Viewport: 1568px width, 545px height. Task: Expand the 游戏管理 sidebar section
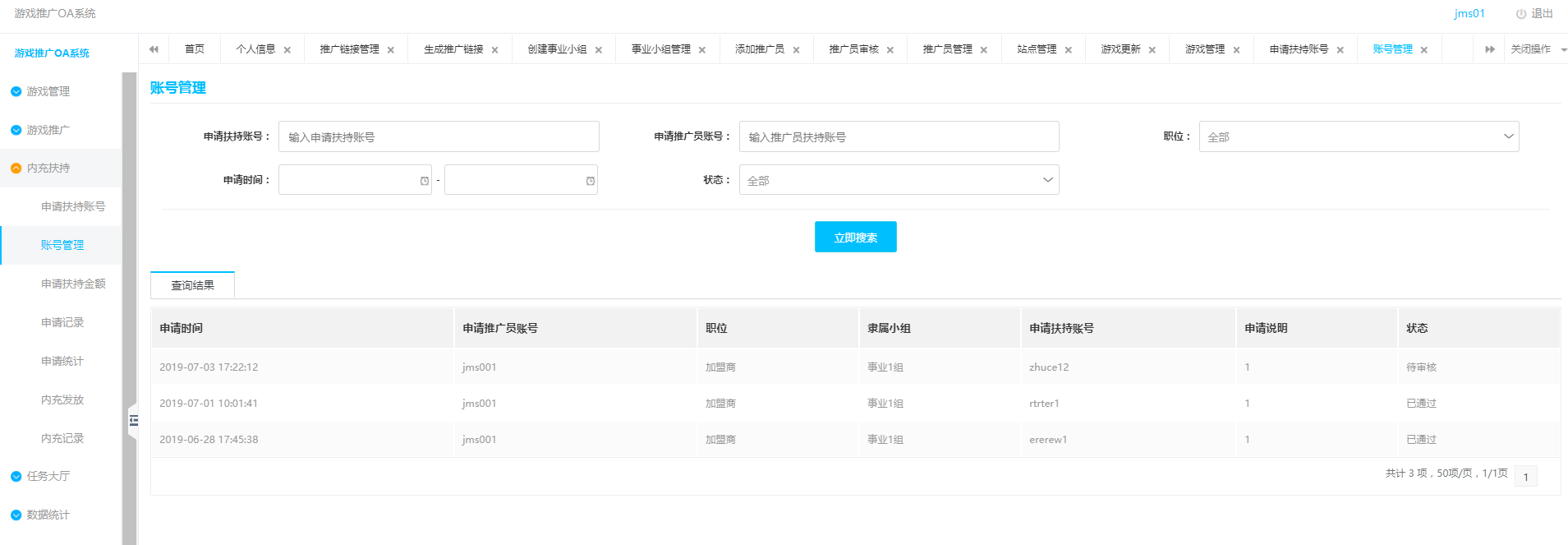48,91
